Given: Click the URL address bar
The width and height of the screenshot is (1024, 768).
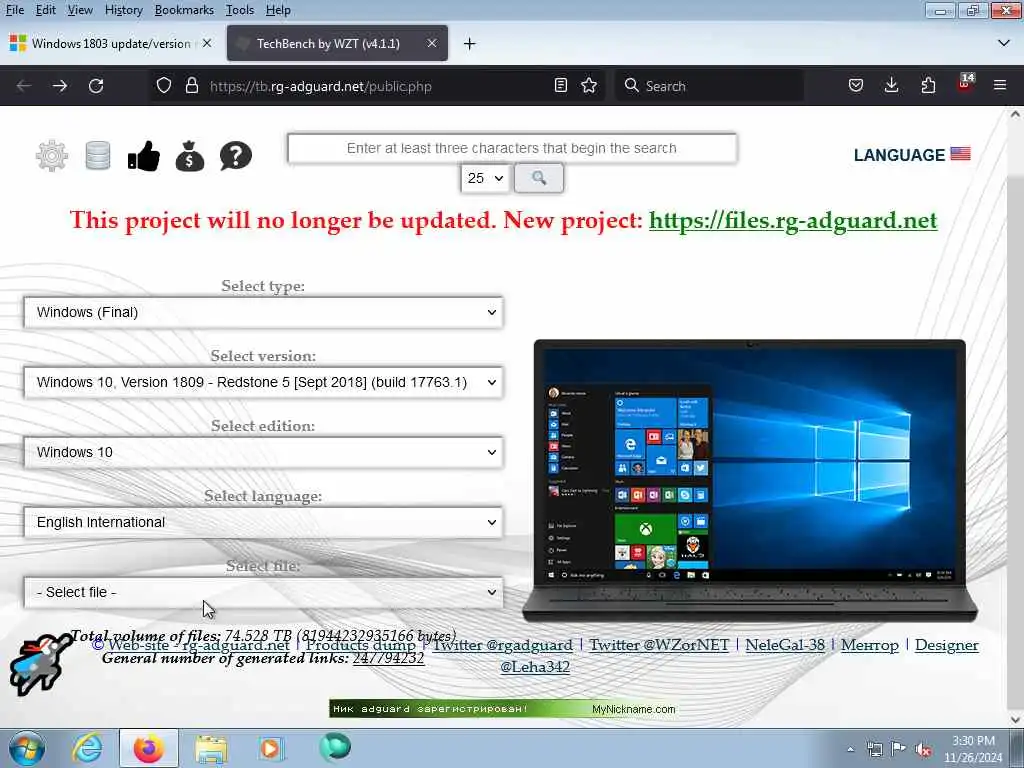Looking at the screenshot, I should (x=379, y=86).
